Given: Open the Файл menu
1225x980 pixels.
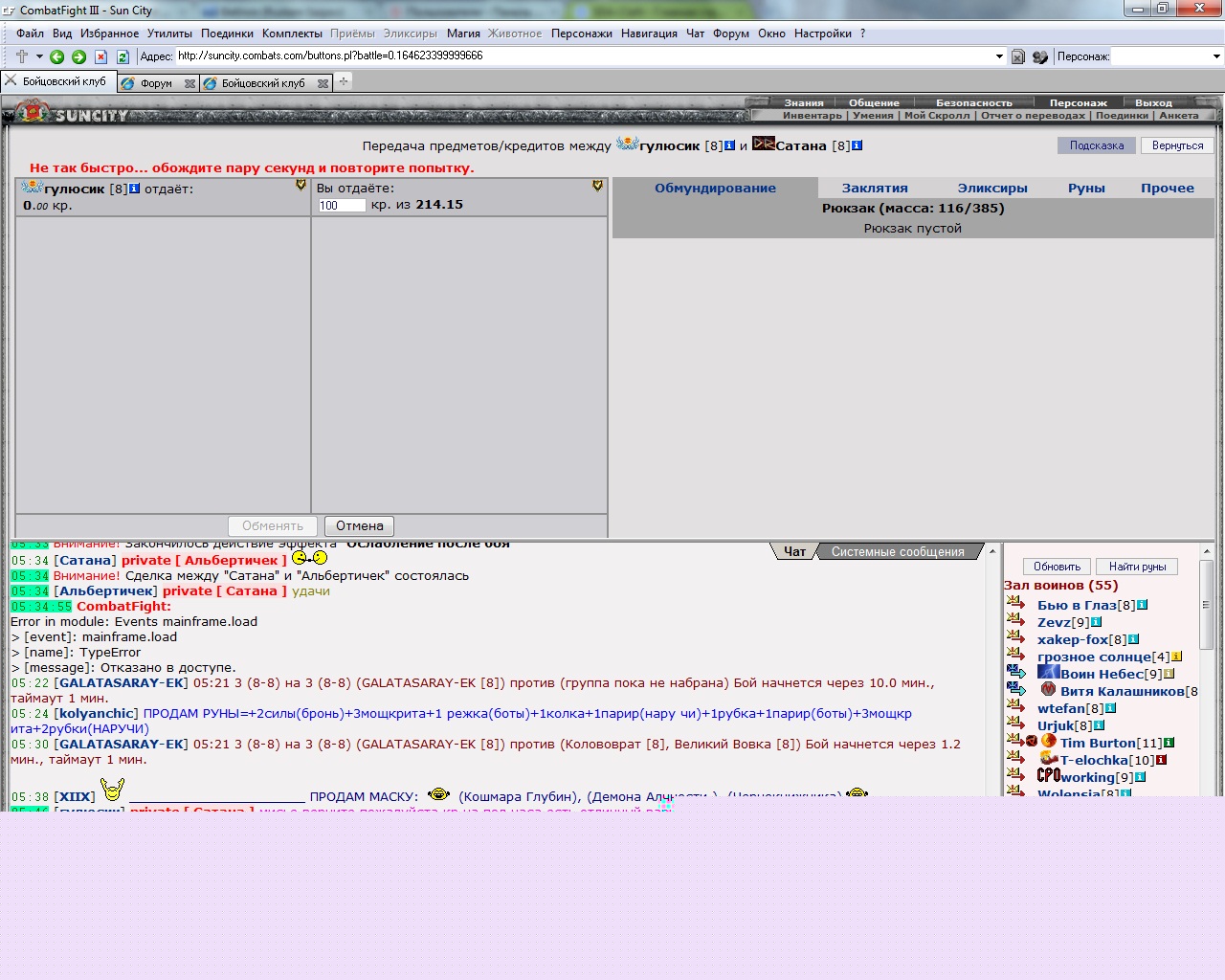Looking at the screenshot, I should coord(30,33).
